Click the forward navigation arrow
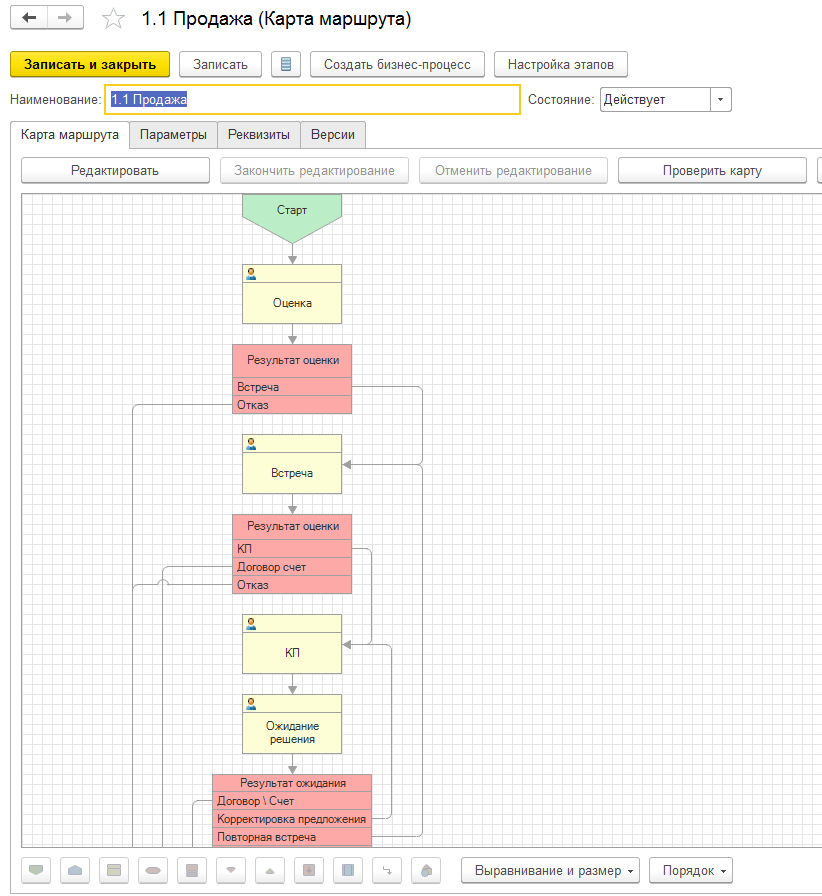This screenshot has height=896, width=822. (65, 19)
